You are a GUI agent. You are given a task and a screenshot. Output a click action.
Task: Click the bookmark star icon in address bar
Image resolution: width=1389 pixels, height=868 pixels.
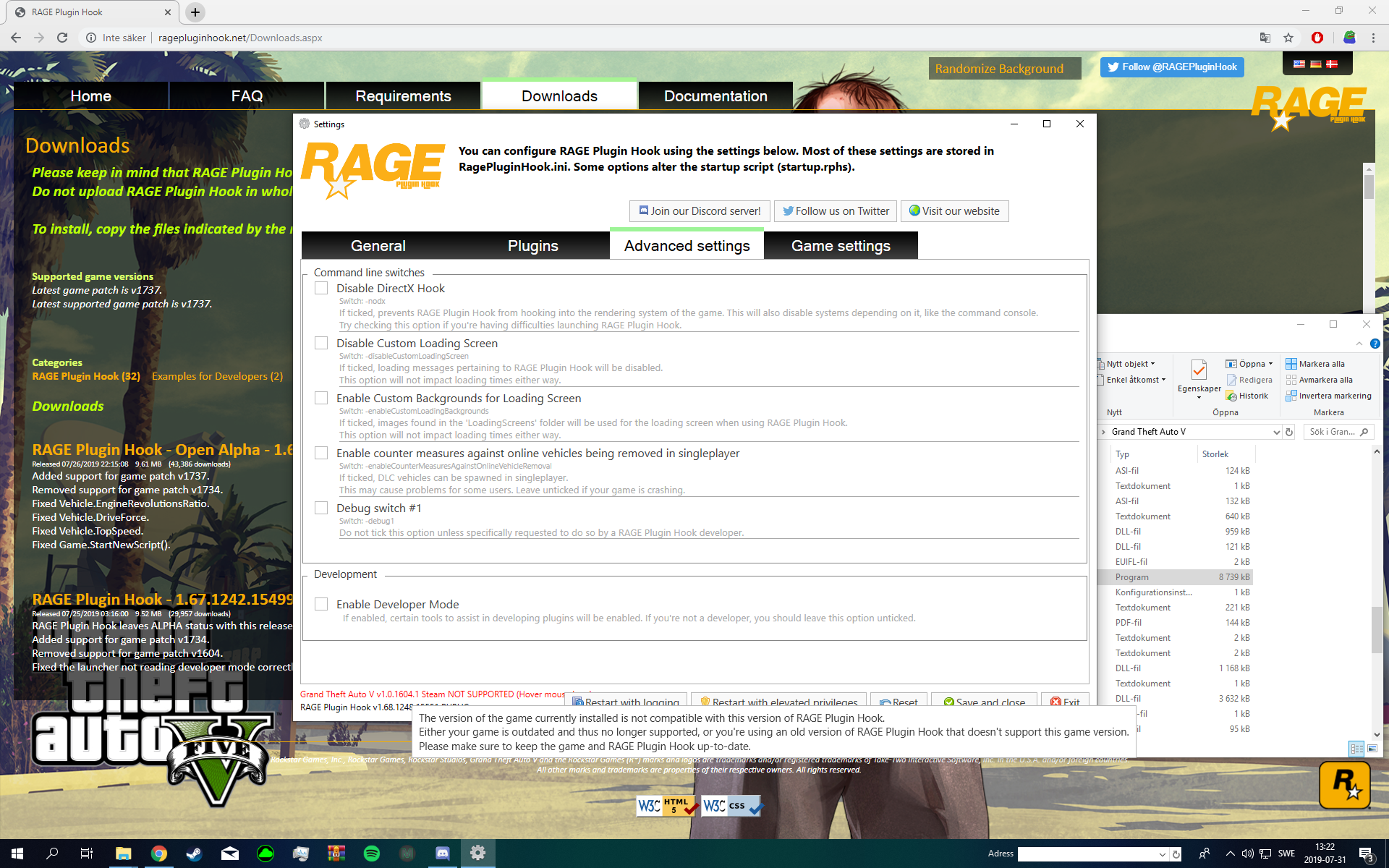[1288, 38]
